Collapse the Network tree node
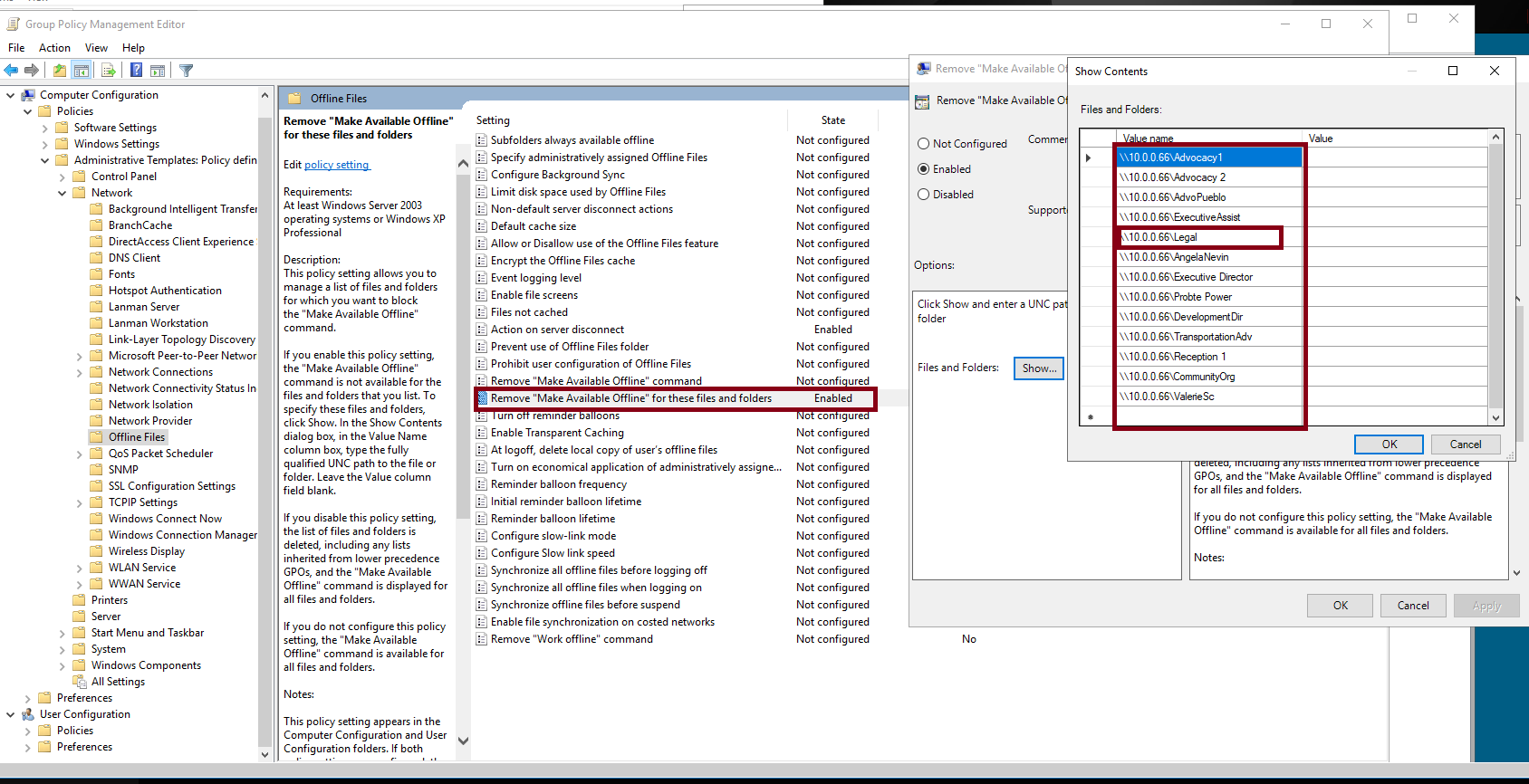 pos(62,193)
